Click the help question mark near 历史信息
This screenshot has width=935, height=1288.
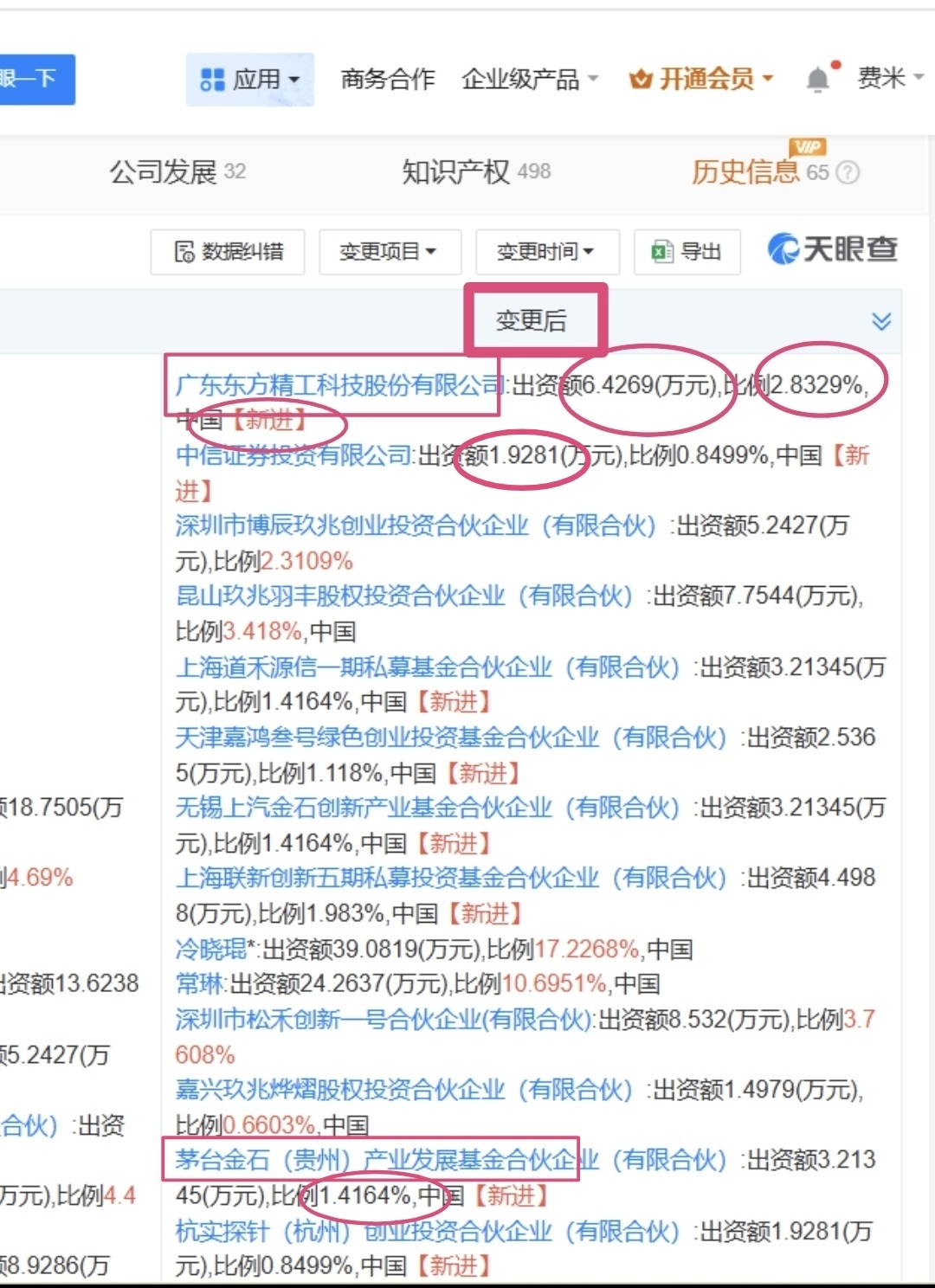pos(848,172)
